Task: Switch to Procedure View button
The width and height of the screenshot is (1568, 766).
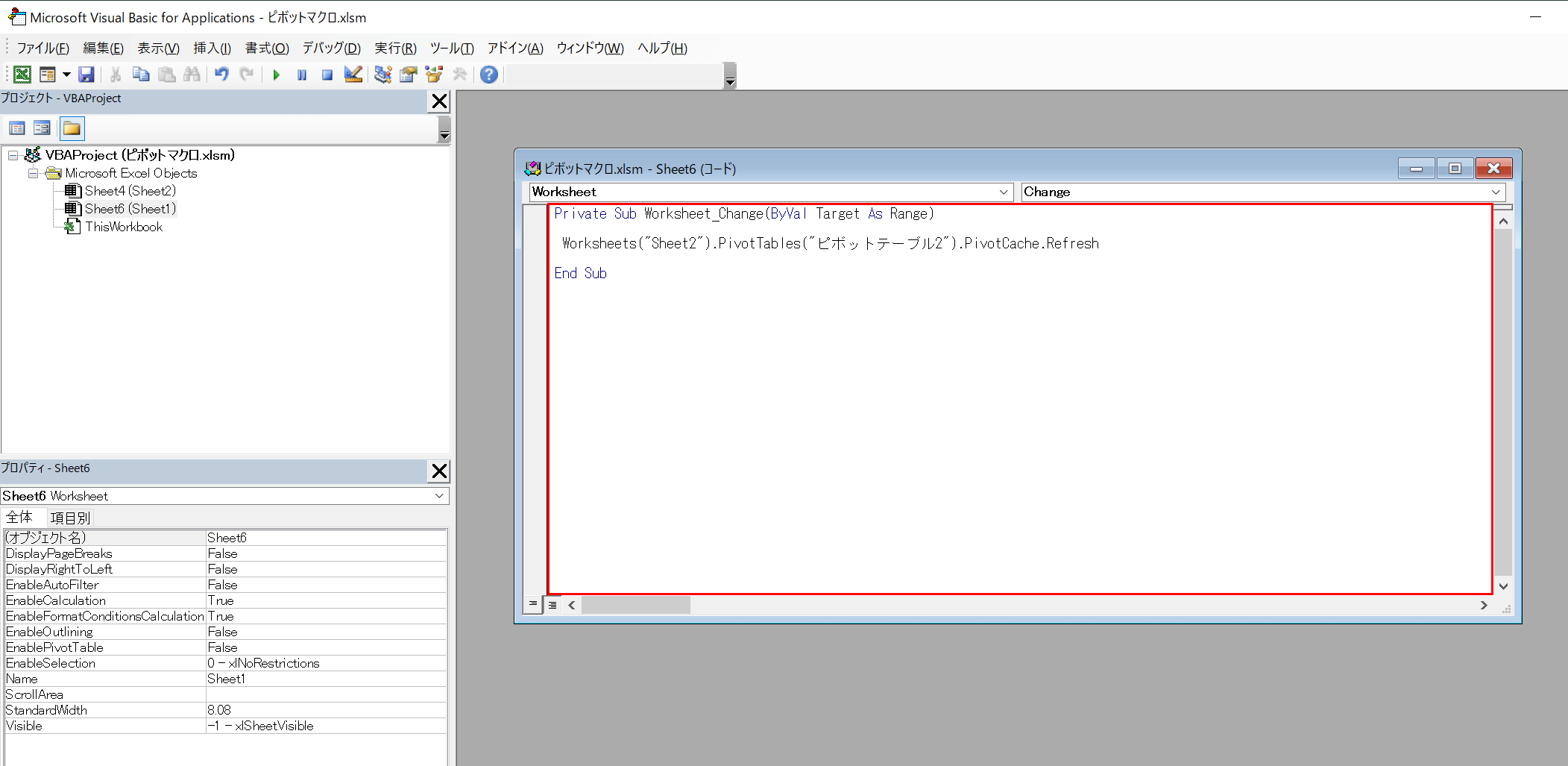Action: click(533, 604)
